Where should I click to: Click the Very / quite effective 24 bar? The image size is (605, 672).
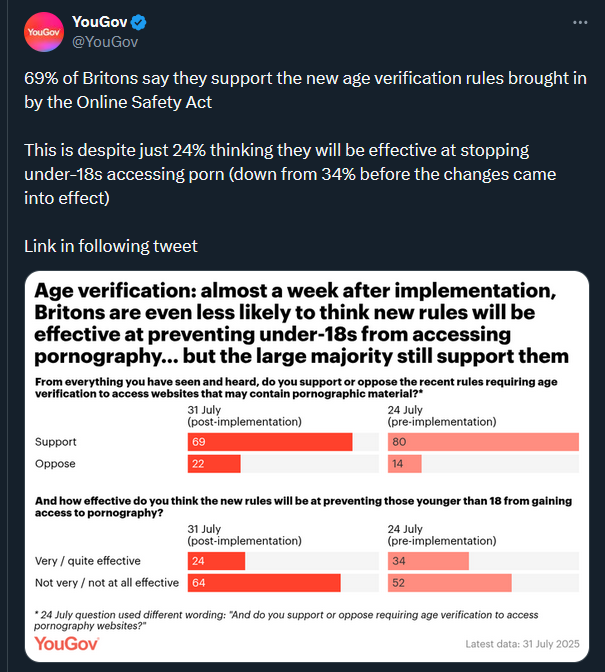click(x=216, y=561)
